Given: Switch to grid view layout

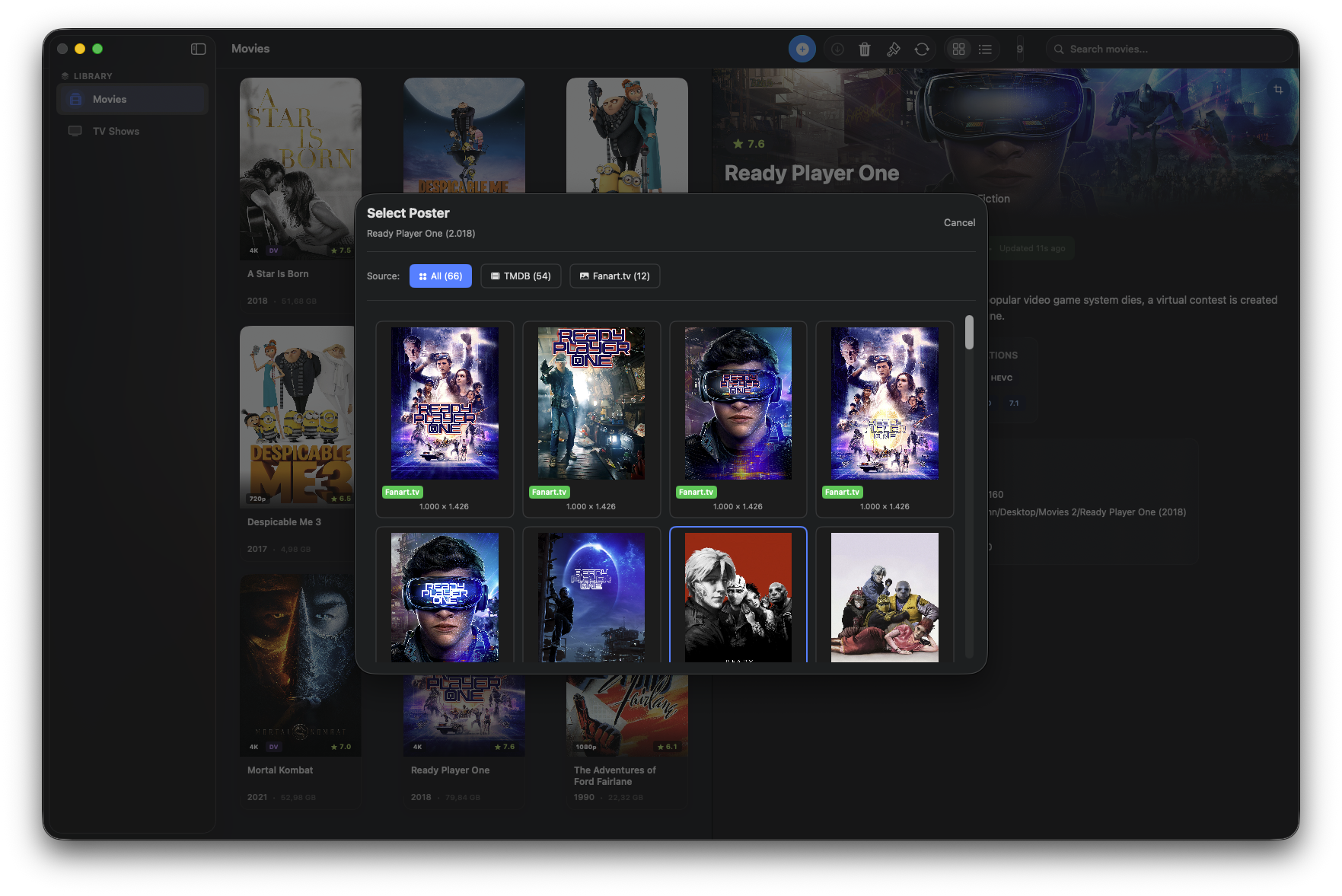Looking at the screenshot, I should click(958, 49).
